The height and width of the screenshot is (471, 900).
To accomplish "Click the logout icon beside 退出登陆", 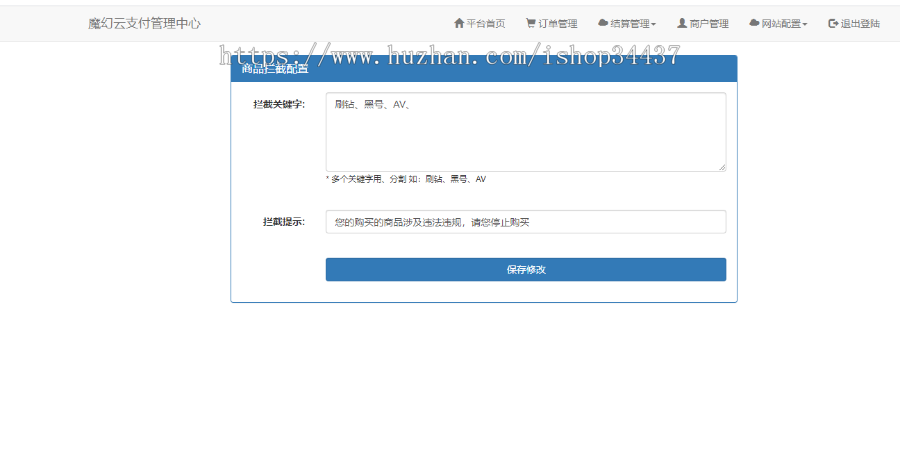I will click(x=833, y=23).
